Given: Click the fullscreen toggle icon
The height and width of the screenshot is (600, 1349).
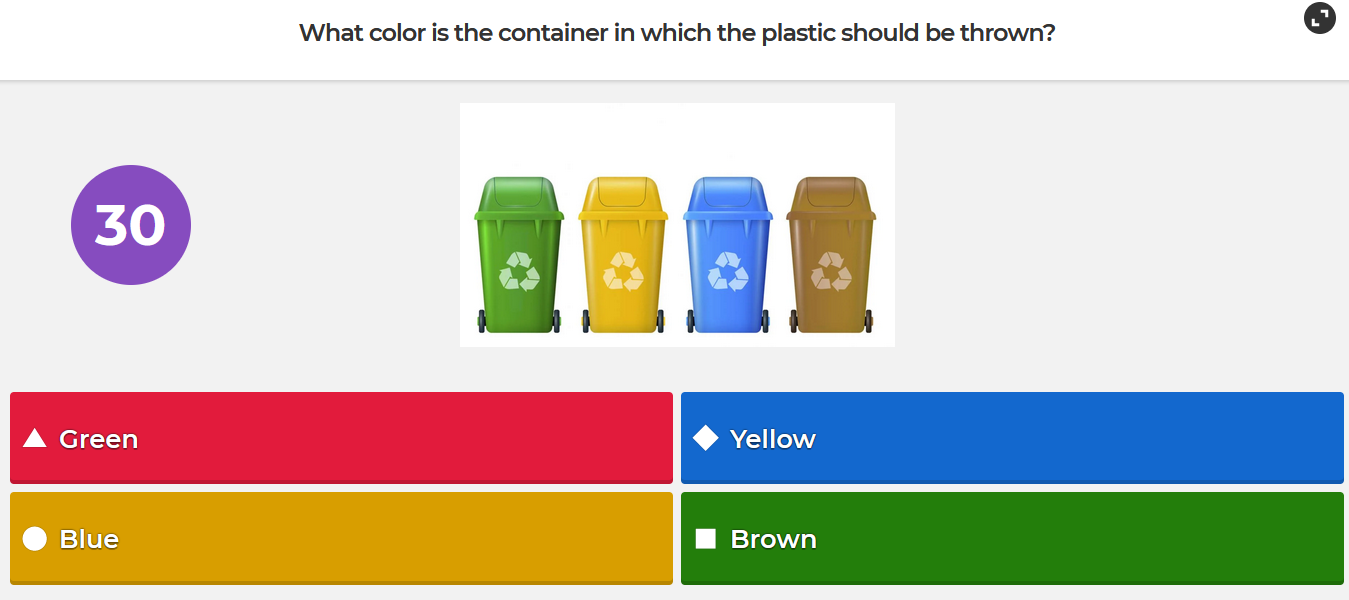Looking at the screenshot, I should (1320, 18).
